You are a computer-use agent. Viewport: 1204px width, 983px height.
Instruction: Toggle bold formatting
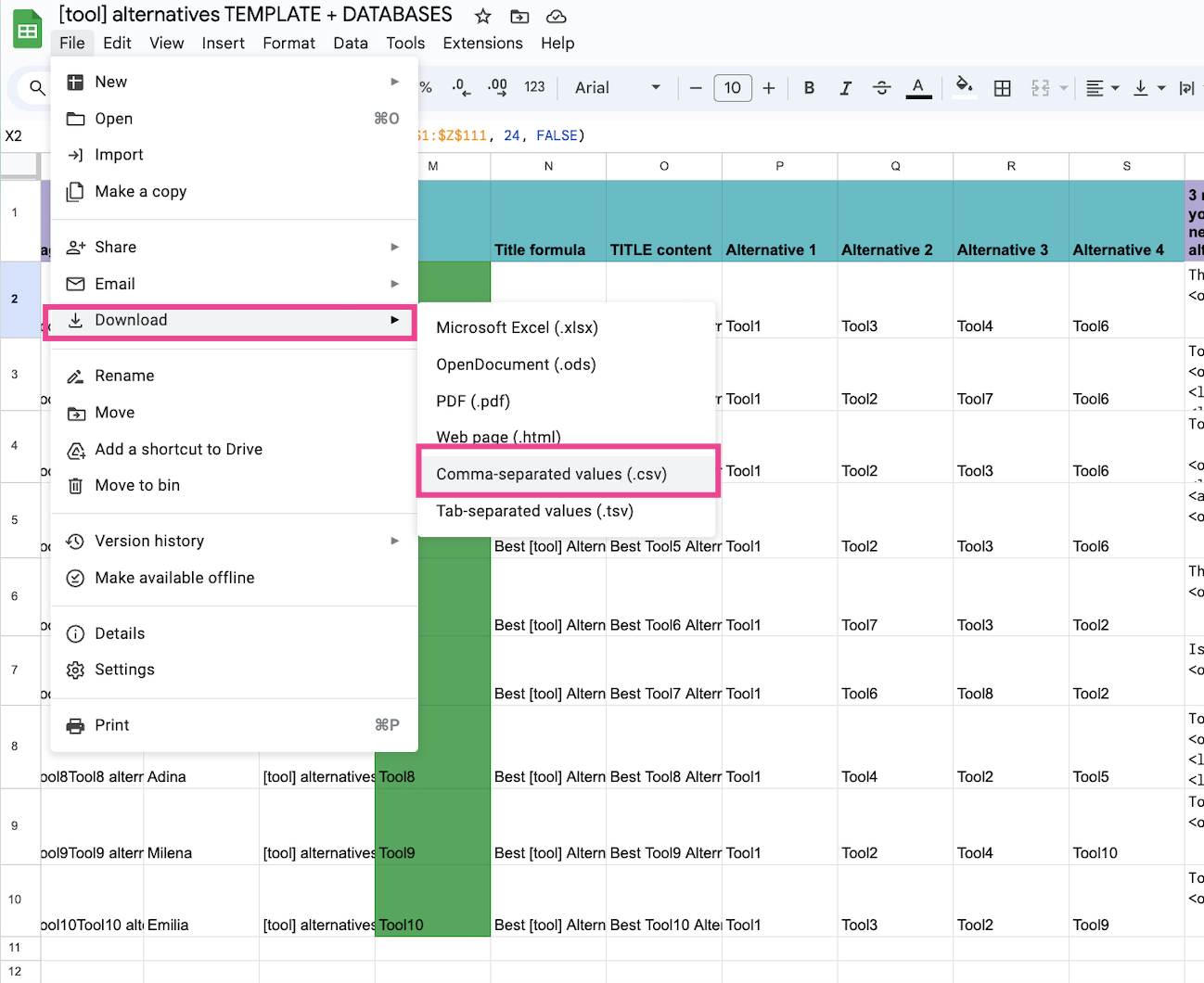coord(809,88)
